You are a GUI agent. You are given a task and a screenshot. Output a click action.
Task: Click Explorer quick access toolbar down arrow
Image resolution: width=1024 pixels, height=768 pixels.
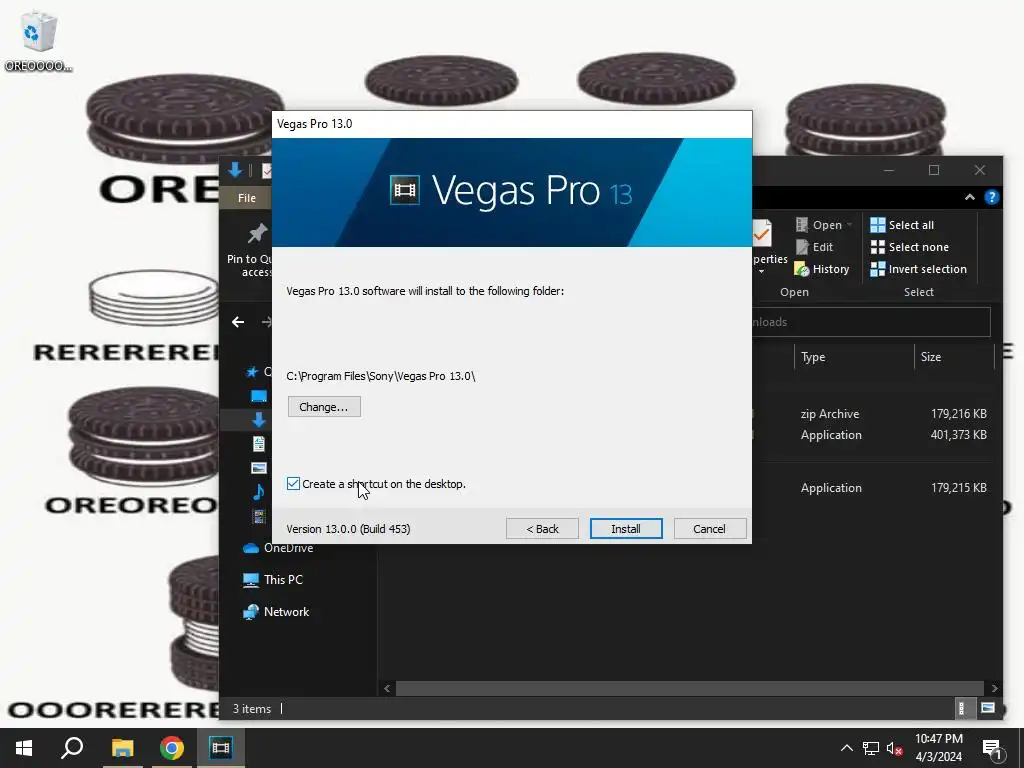click(x=235, y=171)
